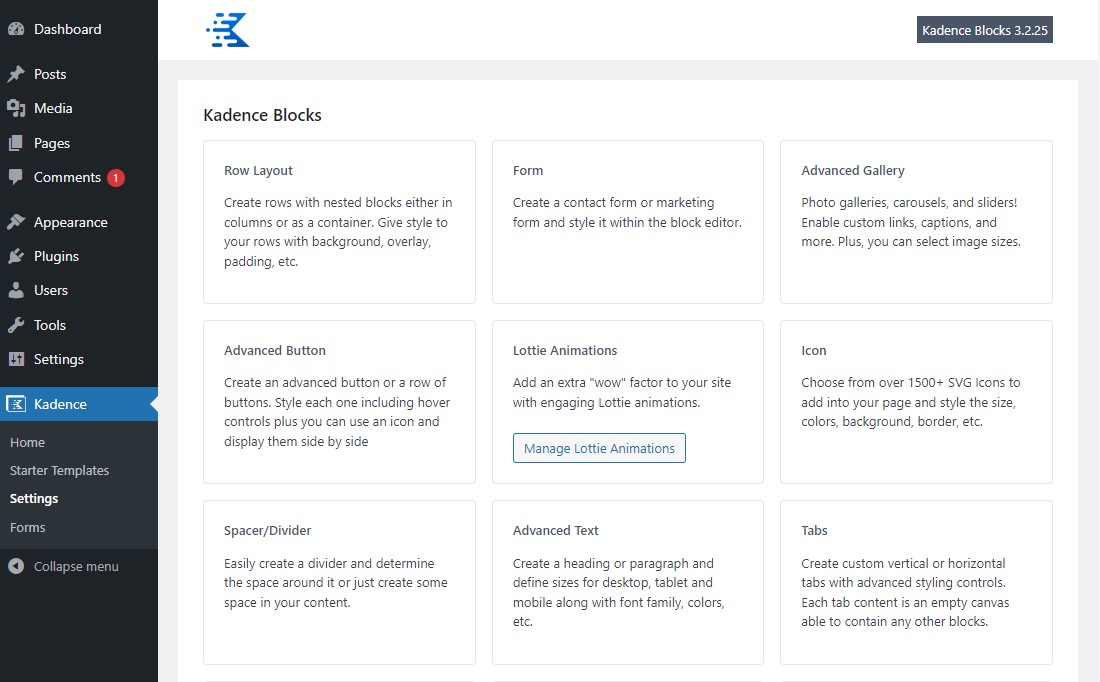This screenshot has width=1100, height=682.
Task: Click the Media library icon
Action: pos(16,108)
